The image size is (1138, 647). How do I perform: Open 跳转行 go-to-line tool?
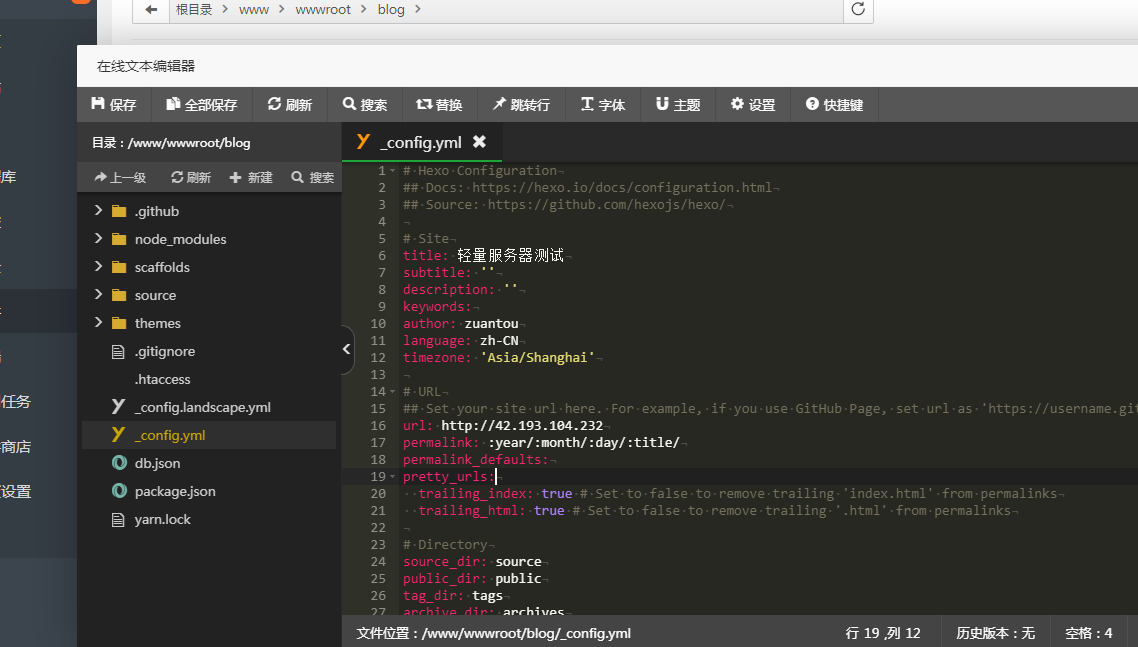tap(521, 105)
